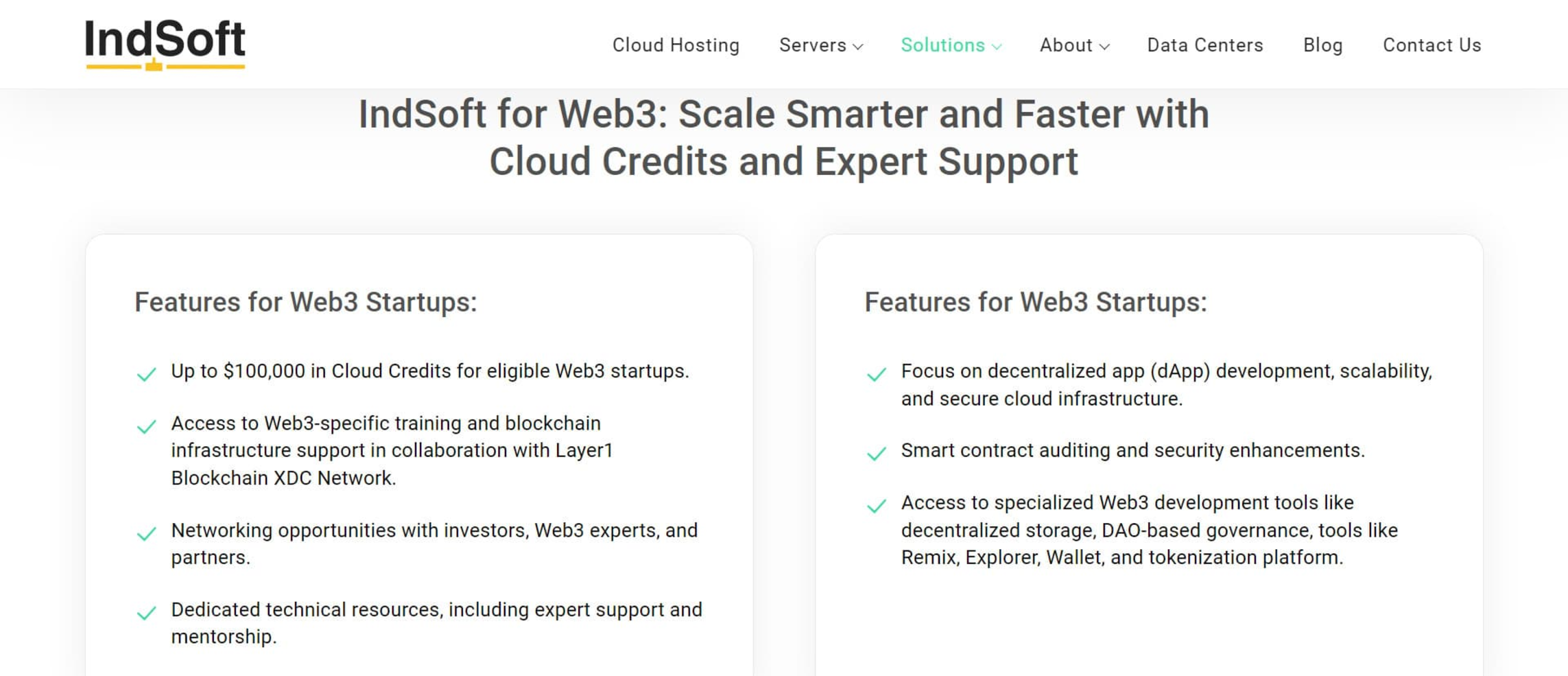Image resolution: width=1568 pixels, height=676 pixels.
Task: Open the Cloud Hosting menu item
Action: click(676, 45)
